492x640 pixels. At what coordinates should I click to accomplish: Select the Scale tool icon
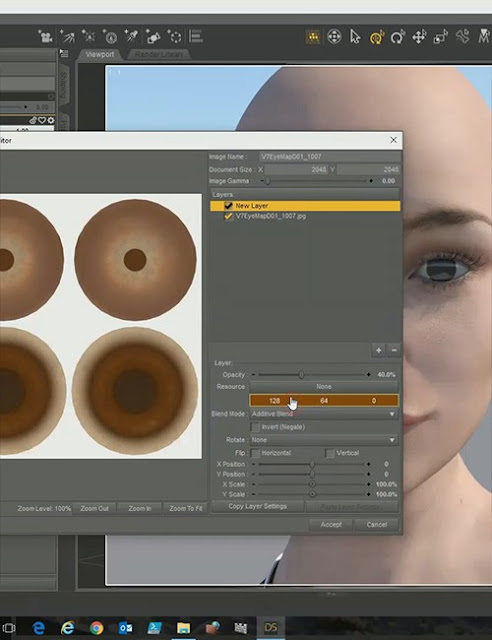click(441, 37)
